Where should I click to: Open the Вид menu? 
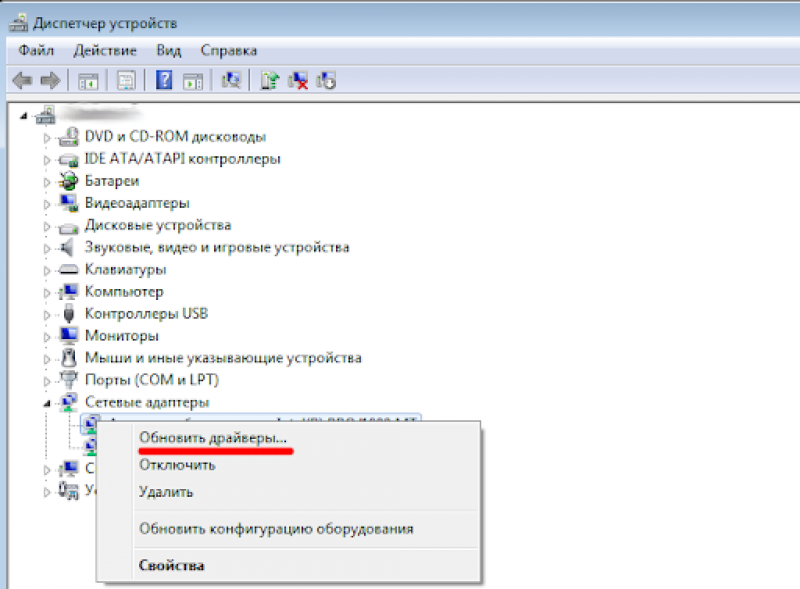(169, 50)
